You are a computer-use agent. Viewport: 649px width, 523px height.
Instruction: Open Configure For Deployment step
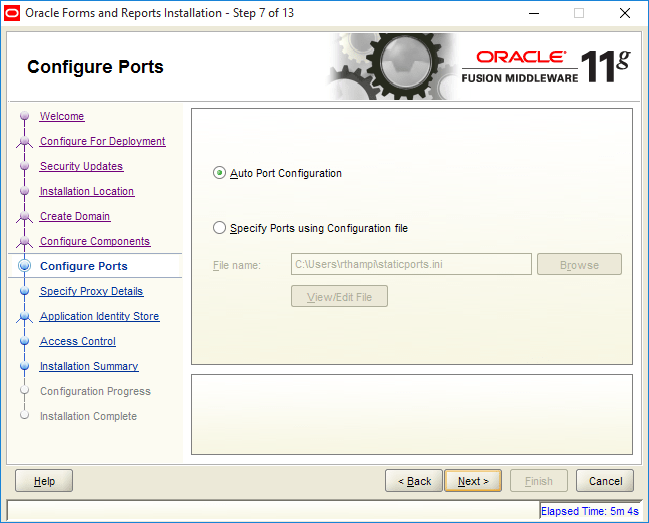point(103,141)
